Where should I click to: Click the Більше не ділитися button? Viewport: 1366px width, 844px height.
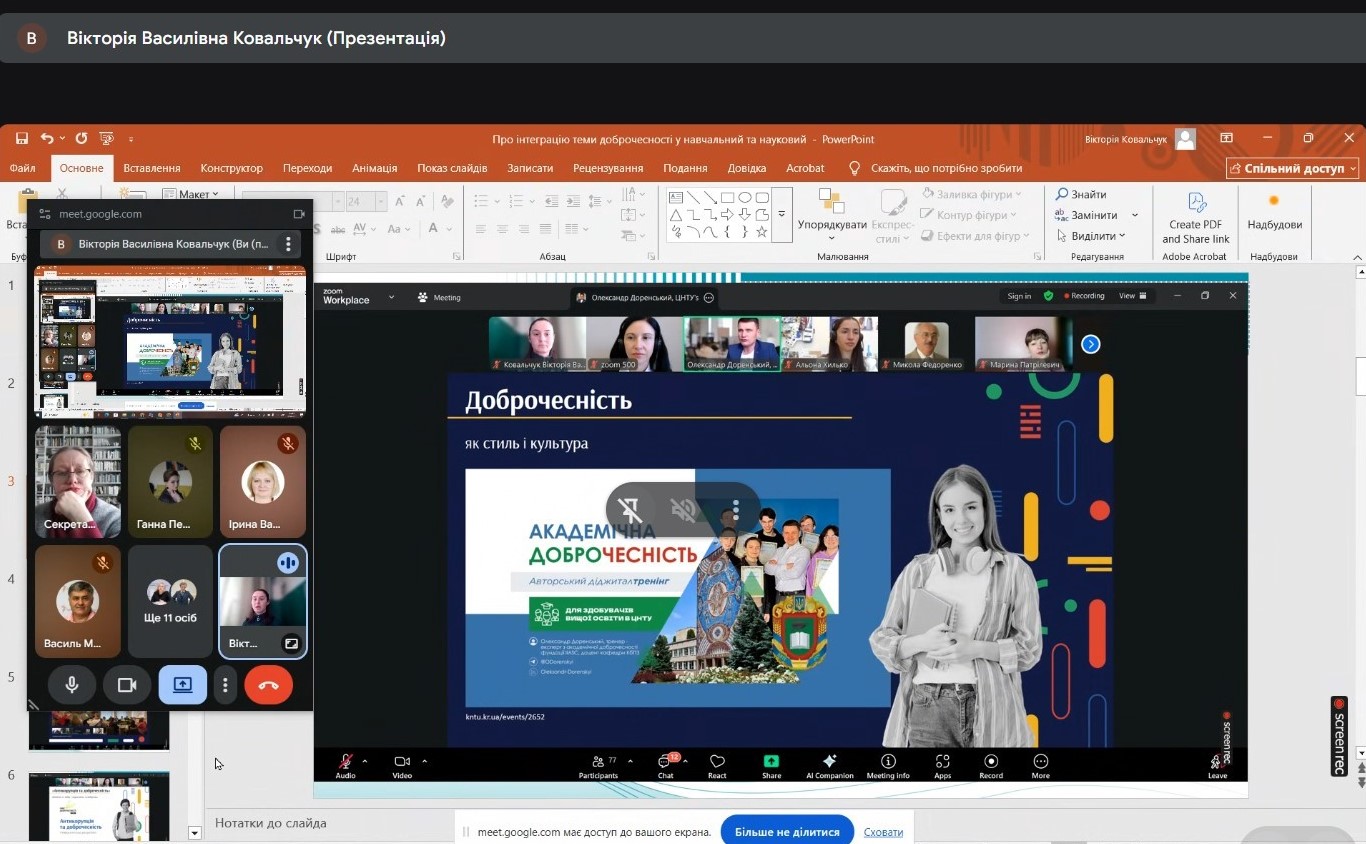tap(786, 831)
